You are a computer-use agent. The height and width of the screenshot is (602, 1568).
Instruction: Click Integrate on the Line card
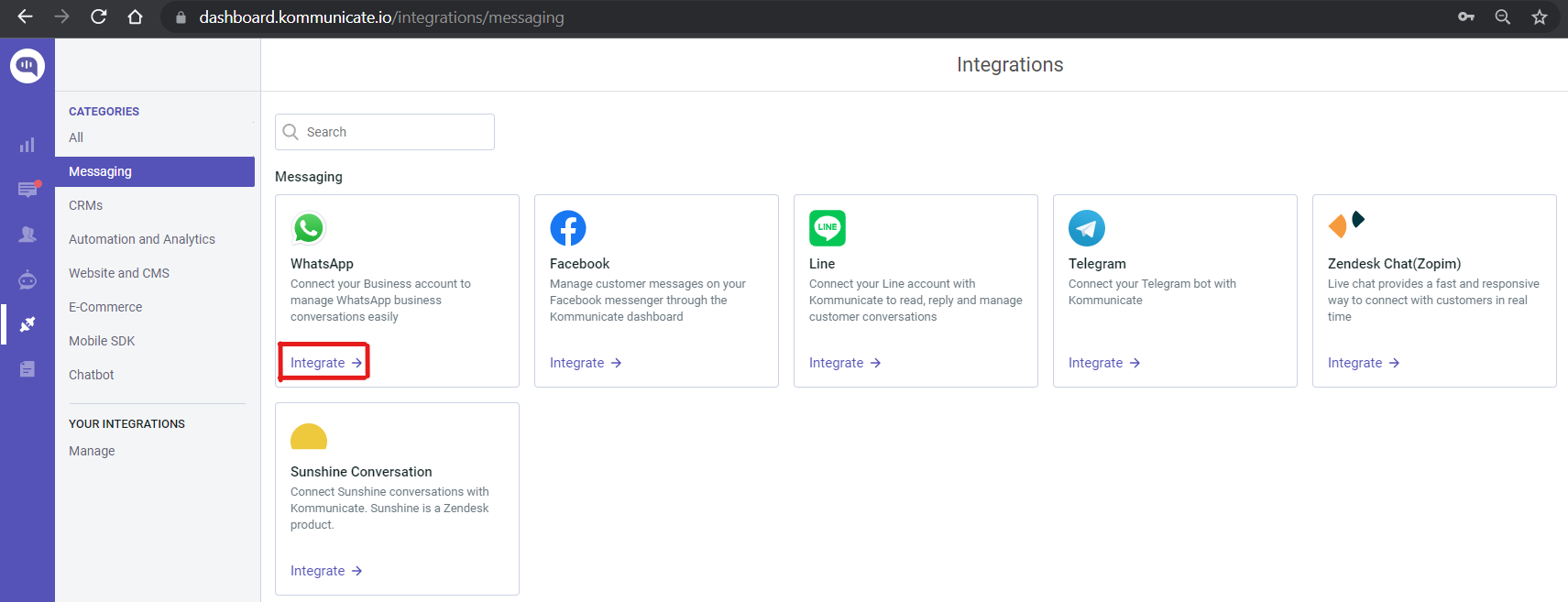pyautogui.click(x=845, y=363)
